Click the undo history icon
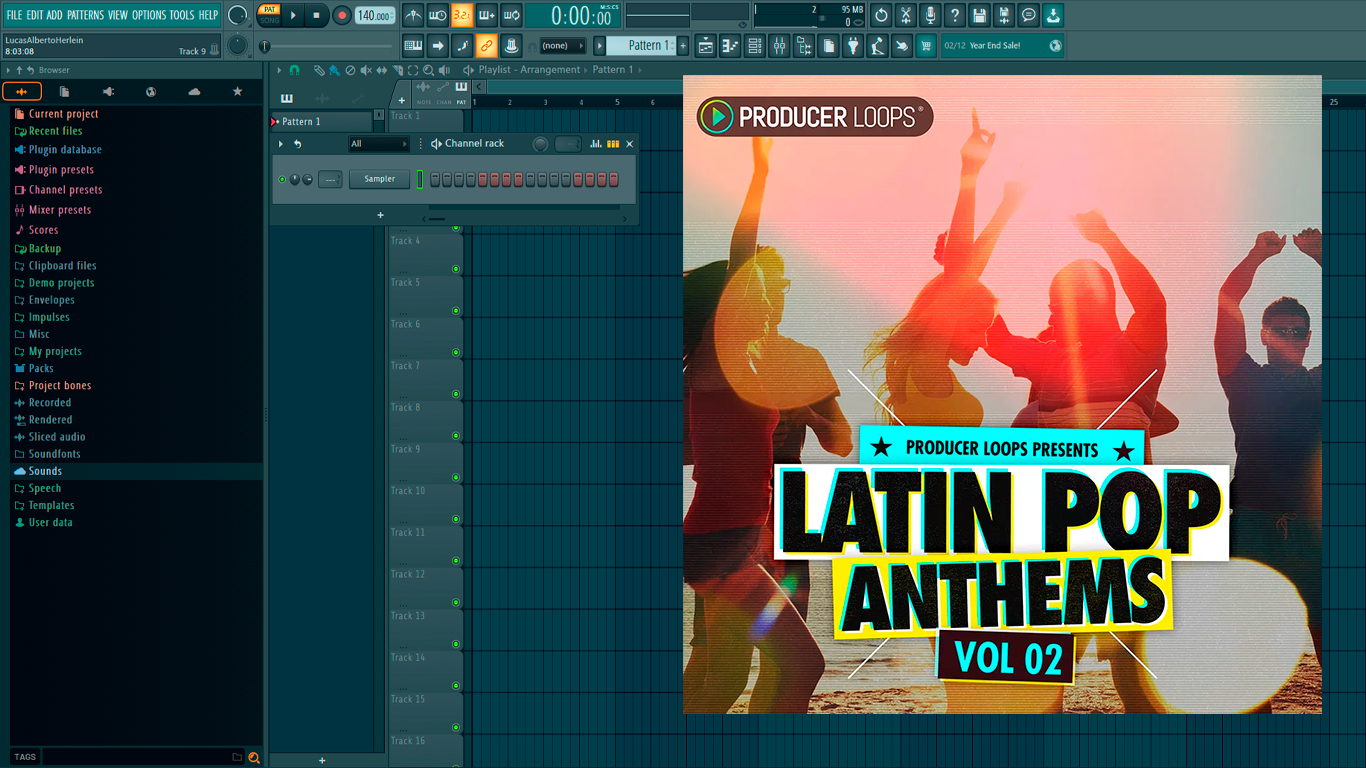This screenshot has height=768, width=1366. pos(881,15)
